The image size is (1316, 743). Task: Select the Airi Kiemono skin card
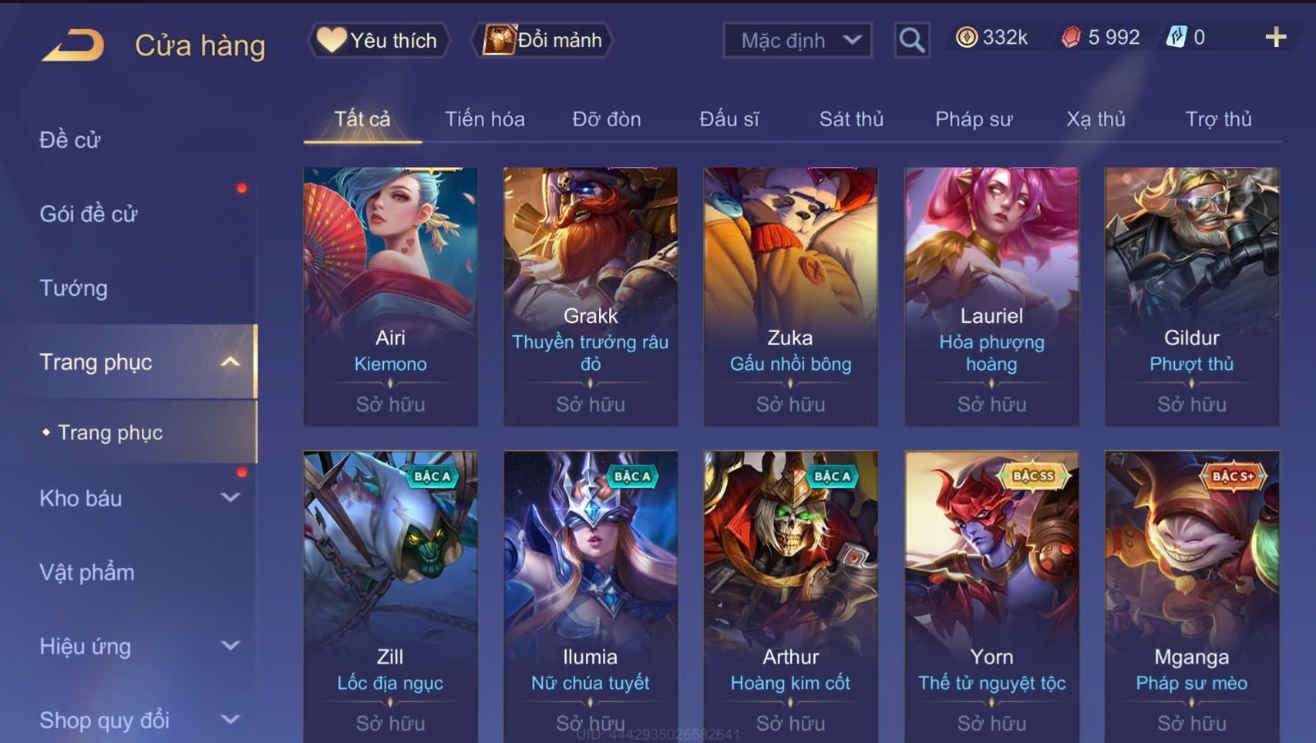(390, 297)
